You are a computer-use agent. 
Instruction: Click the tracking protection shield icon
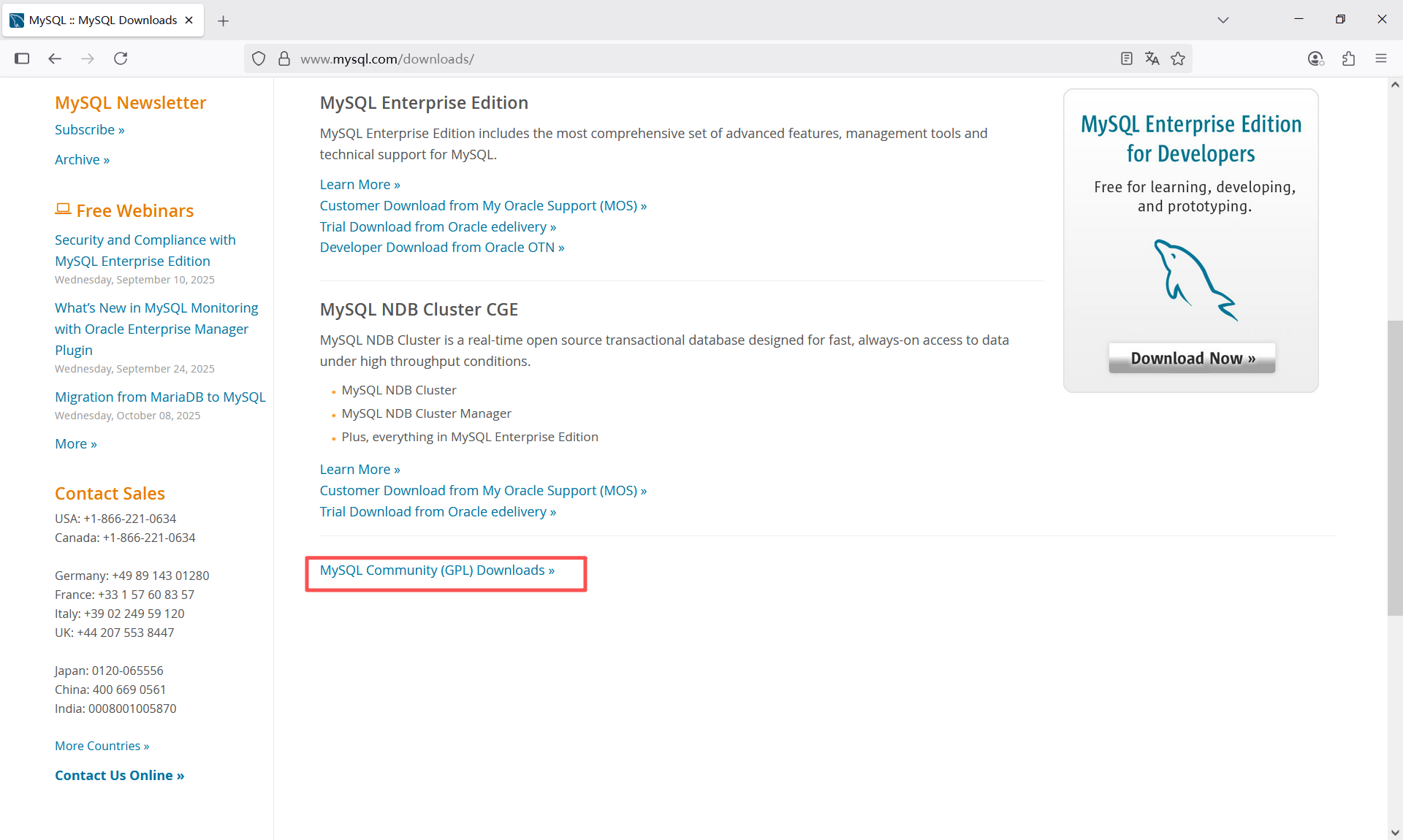click(x=259, y=58)
